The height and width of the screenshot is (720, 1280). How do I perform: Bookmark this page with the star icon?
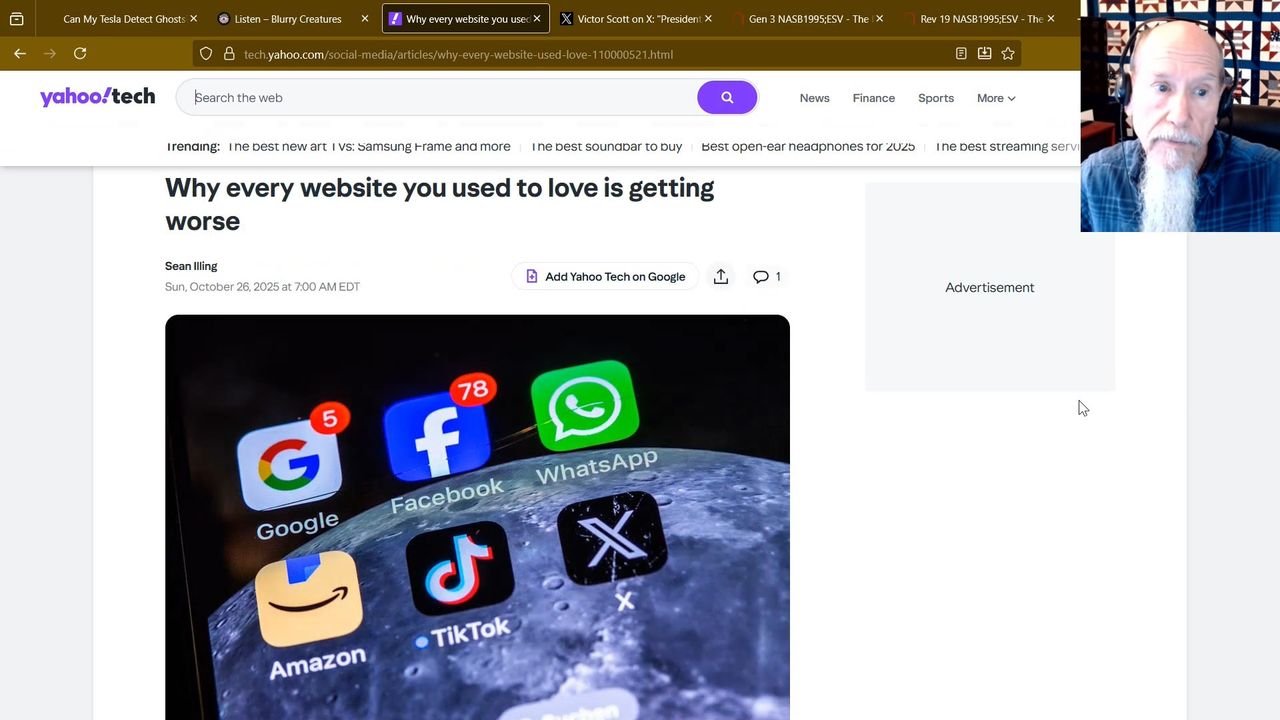tap(1008, 54)
